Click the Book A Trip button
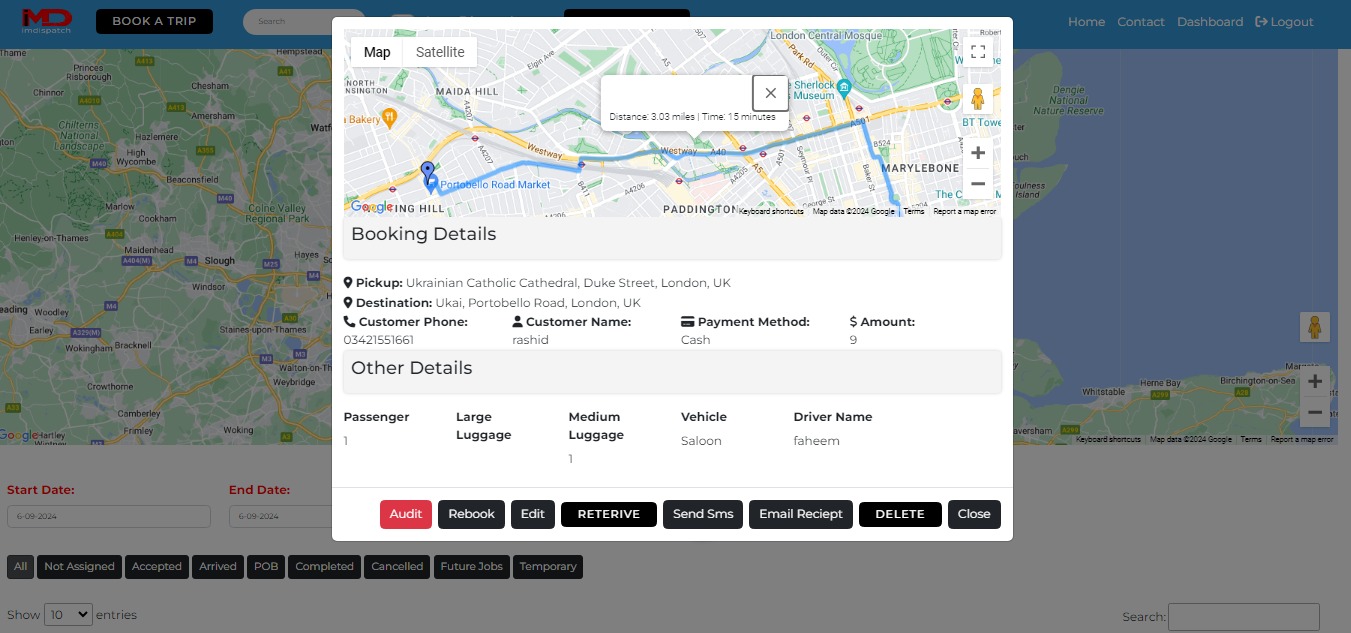 coord(154,21)
